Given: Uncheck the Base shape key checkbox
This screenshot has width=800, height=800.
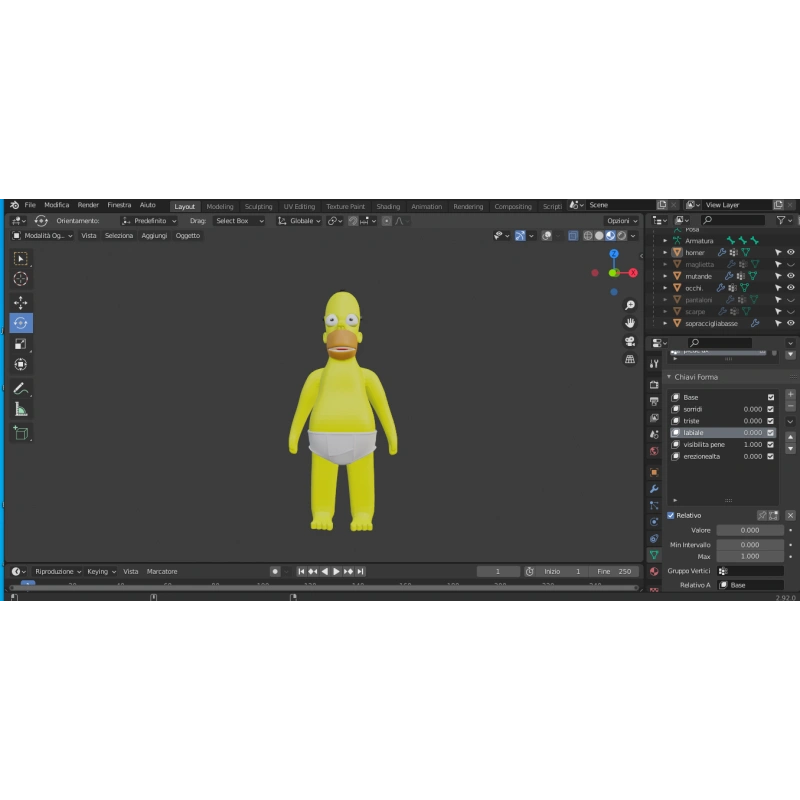Looking at the screenshot, I should click(770, 397).
